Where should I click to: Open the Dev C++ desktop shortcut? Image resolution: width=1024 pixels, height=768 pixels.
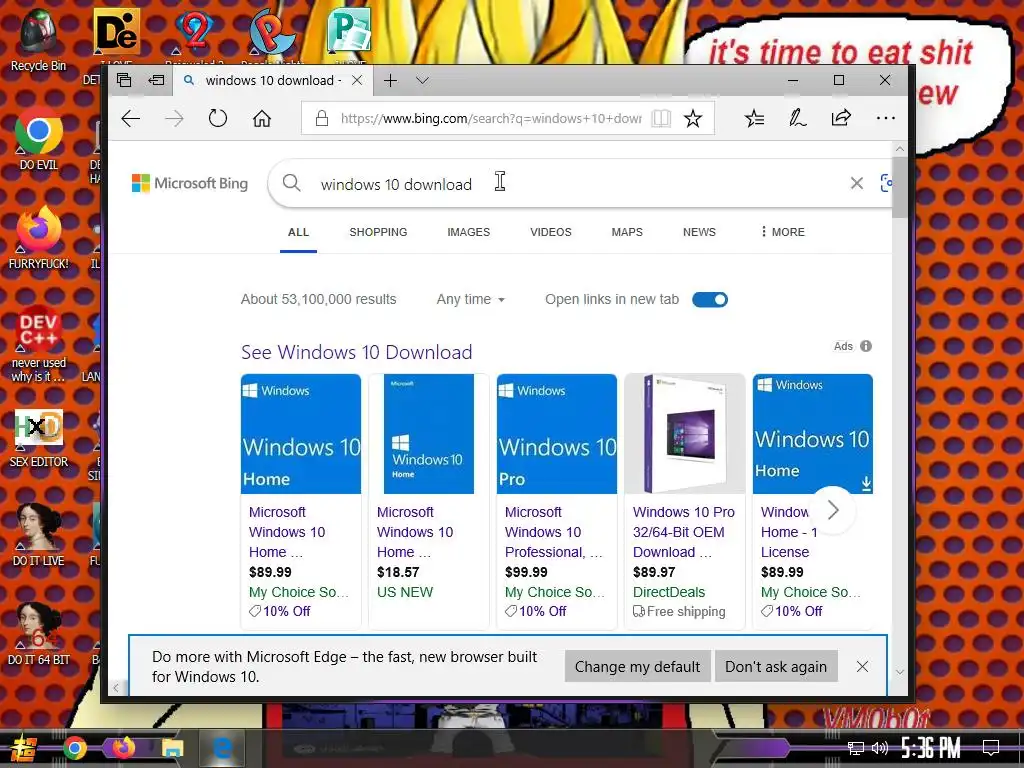pos(39,344)
